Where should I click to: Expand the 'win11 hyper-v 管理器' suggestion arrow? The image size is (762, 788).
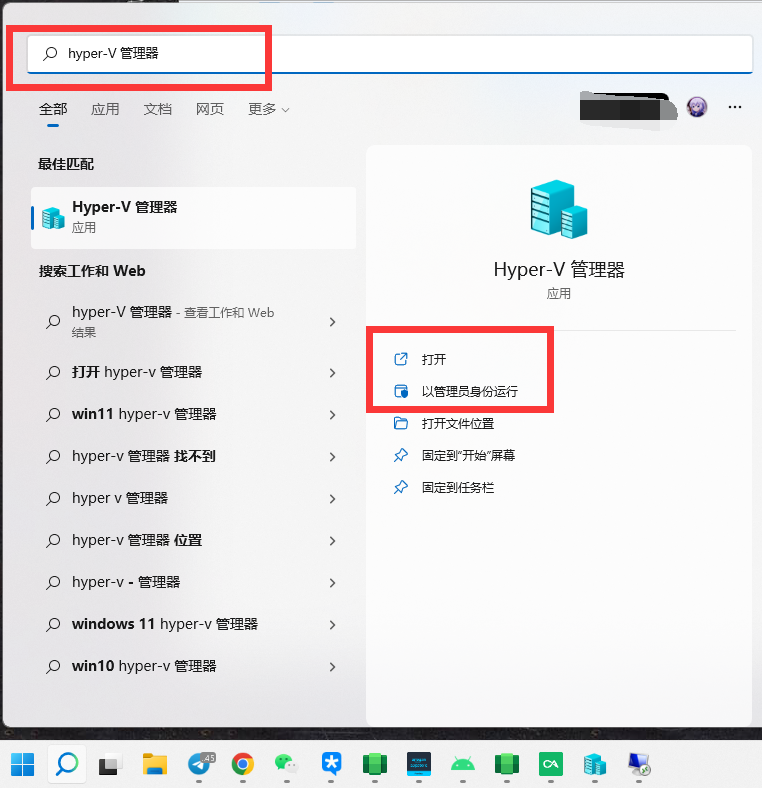[x=332, y=415]
